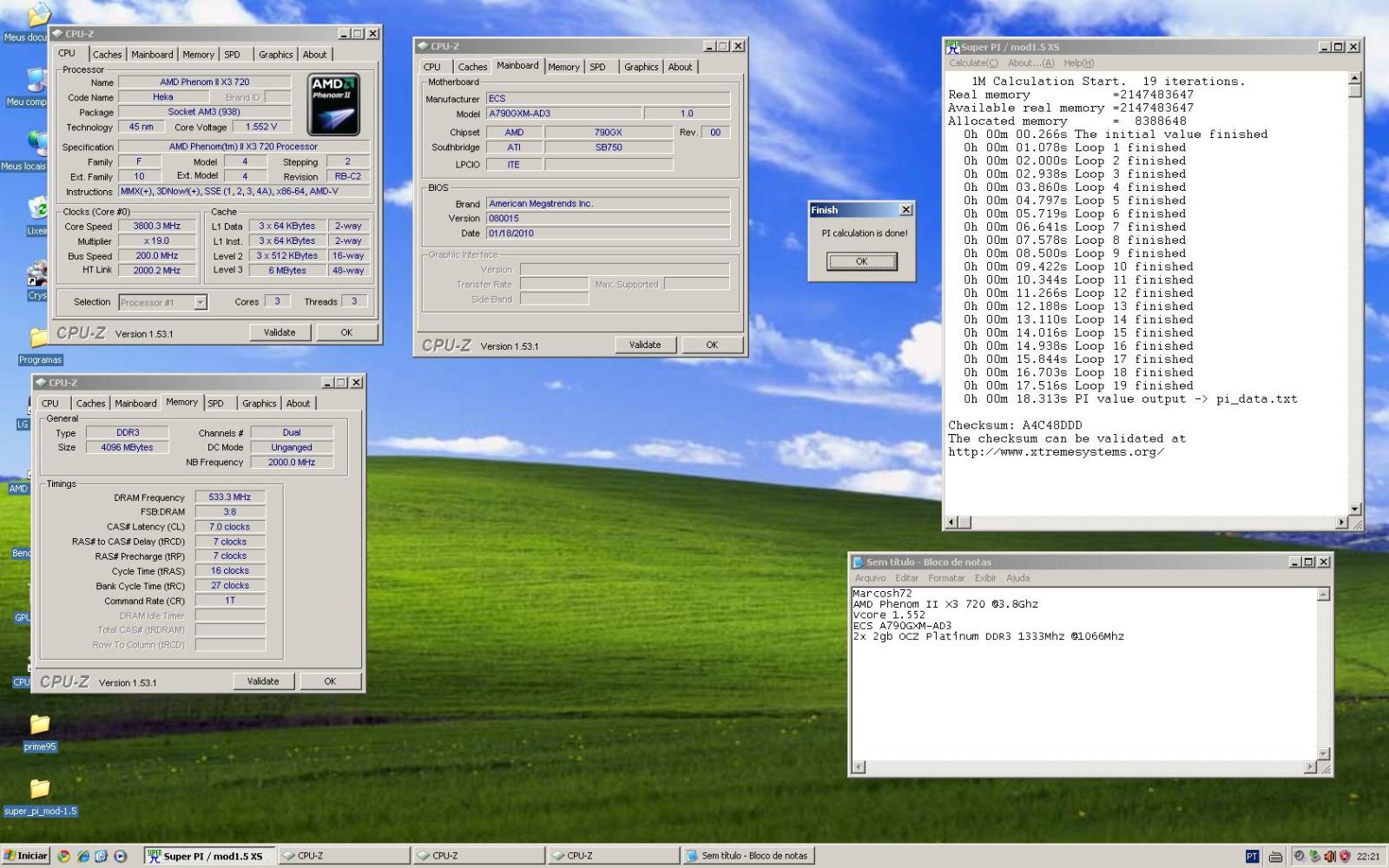Switch to Super PI taskbar button
This screenshot has width=1389, height=868.
coord(209,856)
